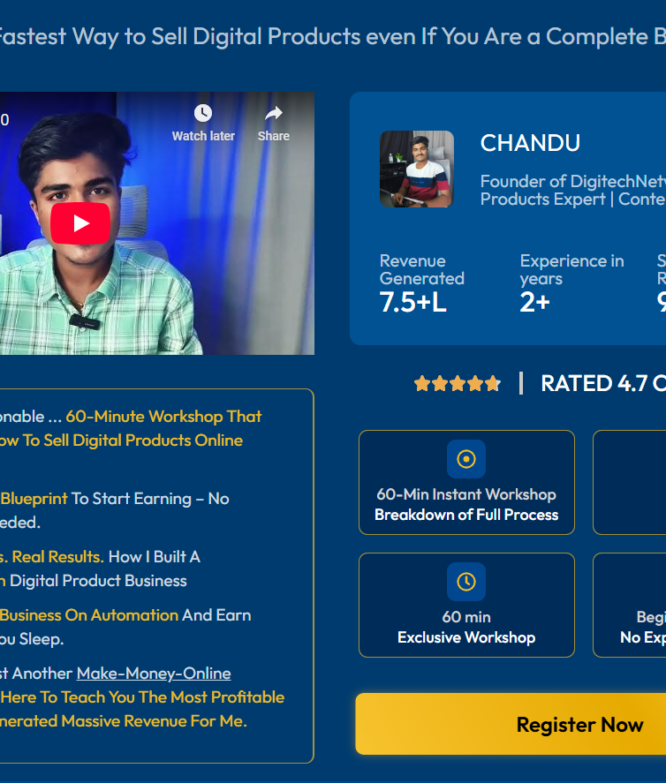Click the Share arrow icon
Screen dimensions: 666x783
(274, 113)
